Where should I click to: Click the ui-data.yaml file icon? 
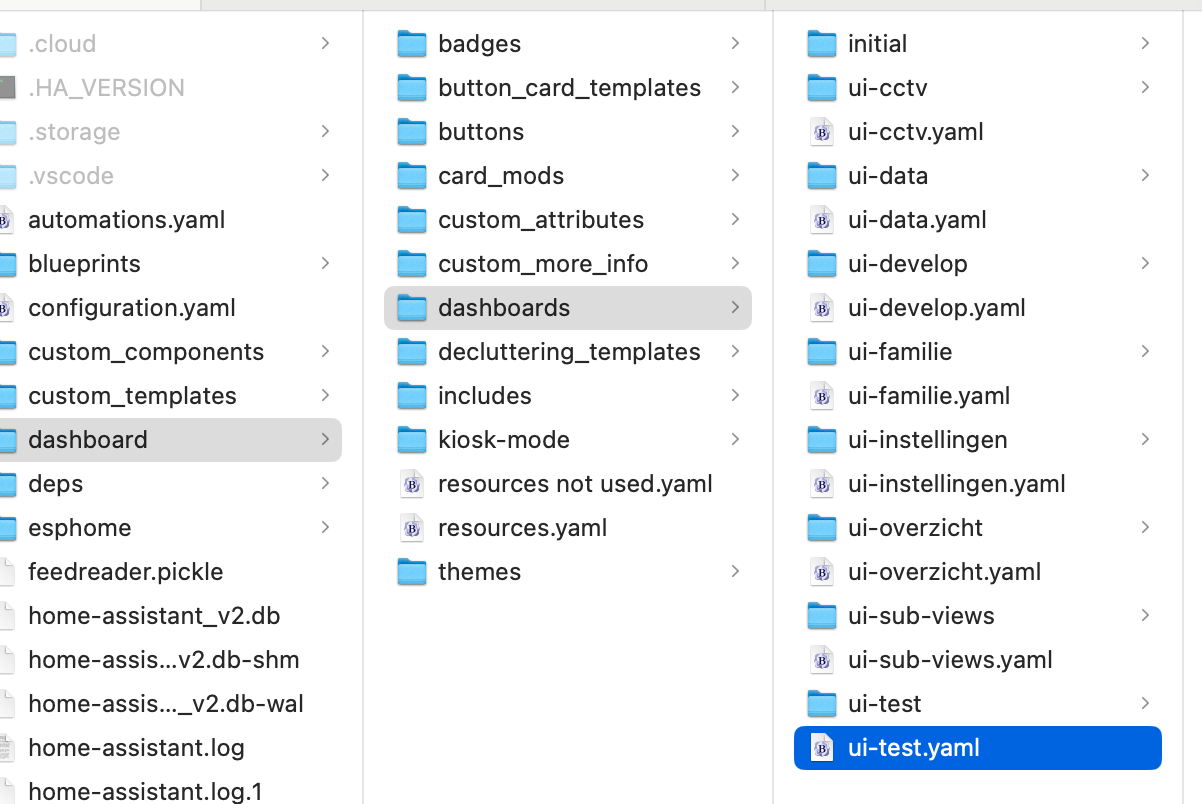(822, 220)
